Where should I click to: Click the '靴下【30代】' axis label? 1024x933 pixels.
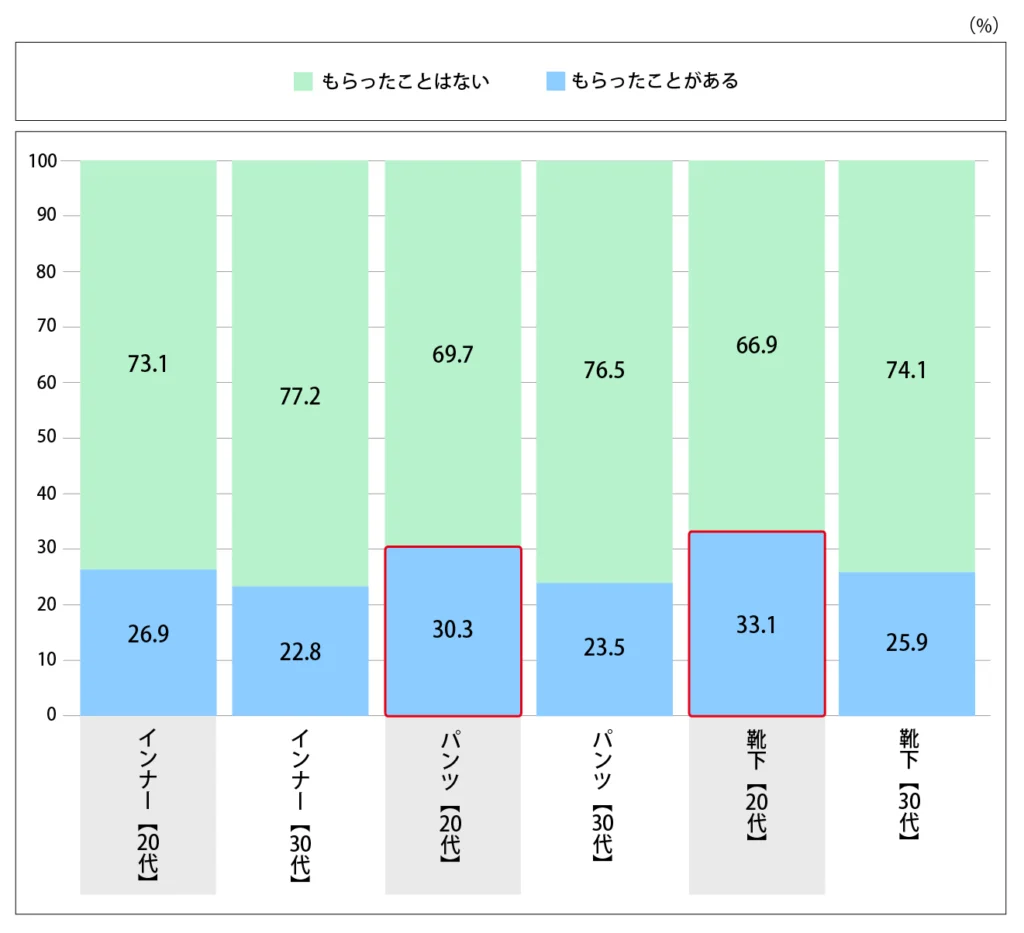click(x=909, y=784)
